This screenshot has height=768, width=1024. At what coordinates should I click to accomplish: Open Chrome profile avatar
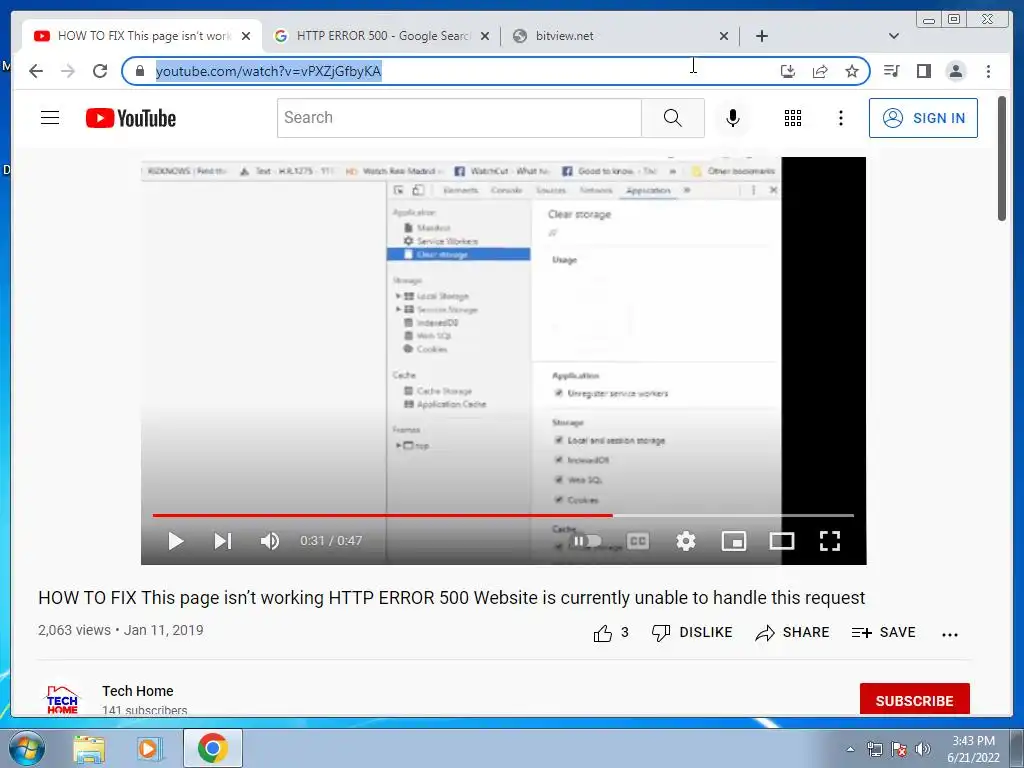pos(955,71)
